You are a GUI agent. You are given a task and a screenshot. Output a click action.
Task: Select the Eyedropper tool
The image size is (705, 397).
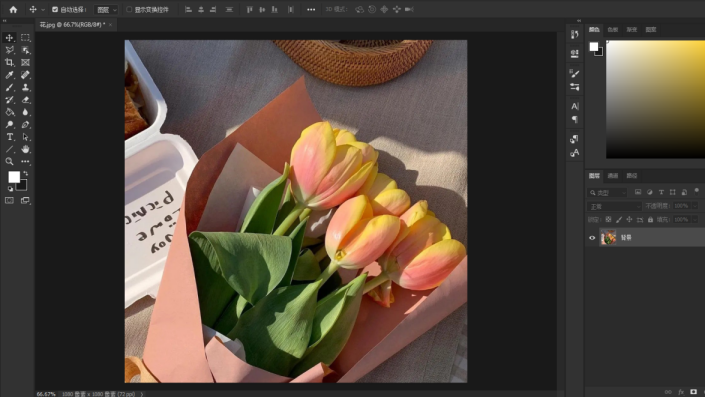pos(9,75)
